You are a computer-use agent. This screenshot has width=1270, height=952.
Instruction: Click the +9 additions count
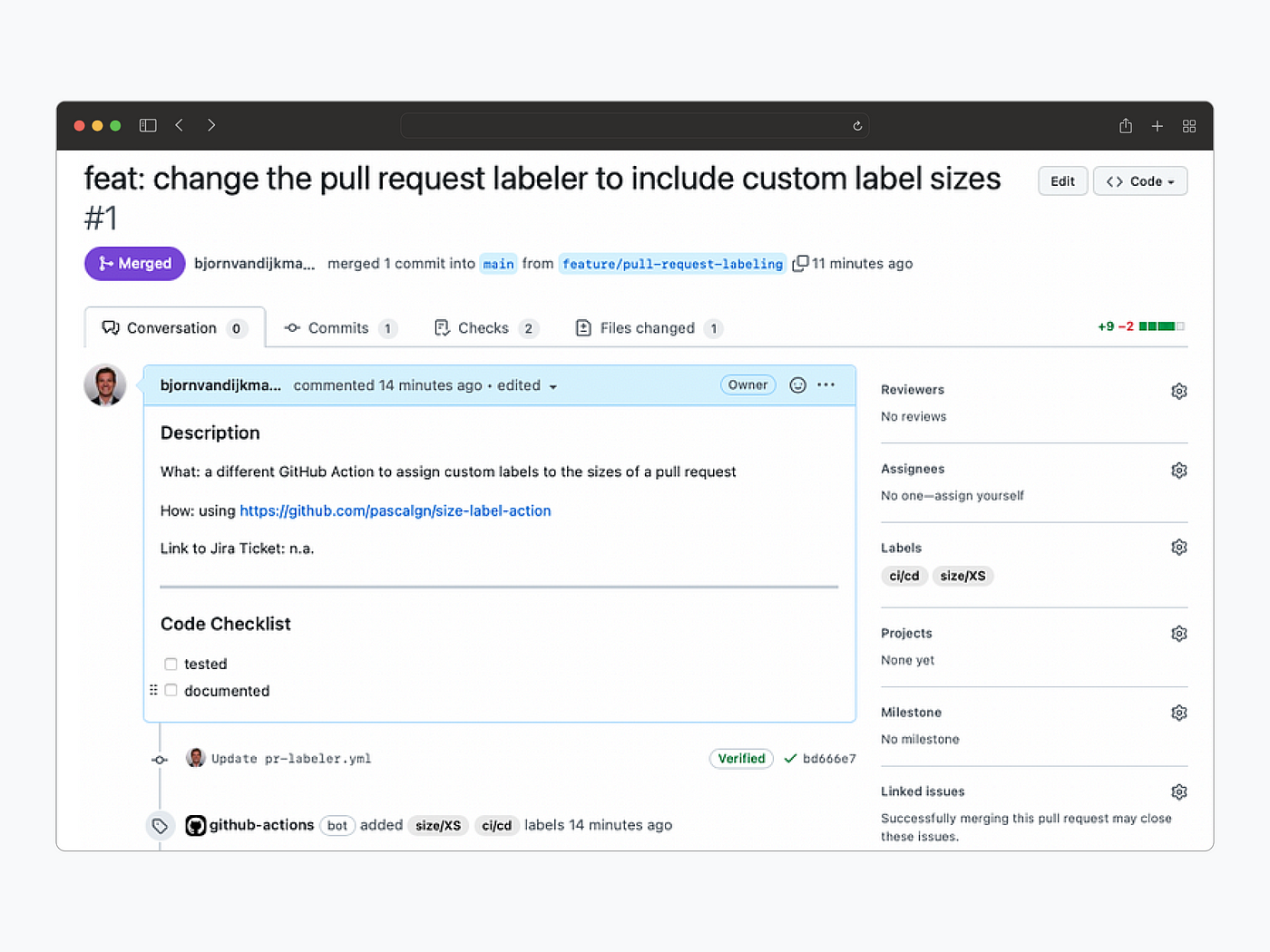[x=1106, y=326]
